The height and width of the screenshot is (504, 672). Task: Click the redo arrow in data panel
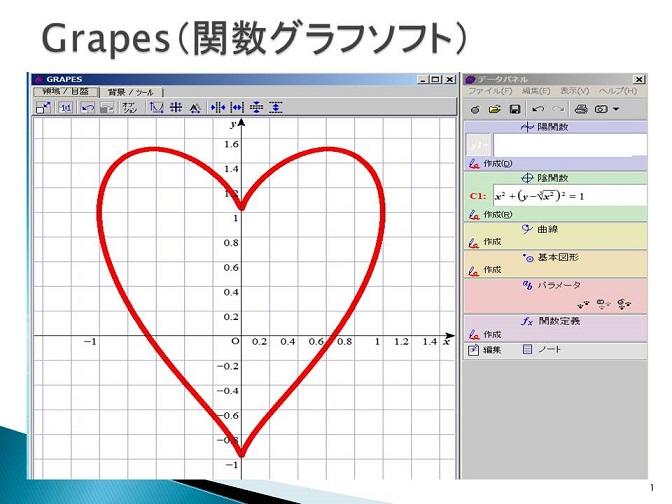point(558,109)
